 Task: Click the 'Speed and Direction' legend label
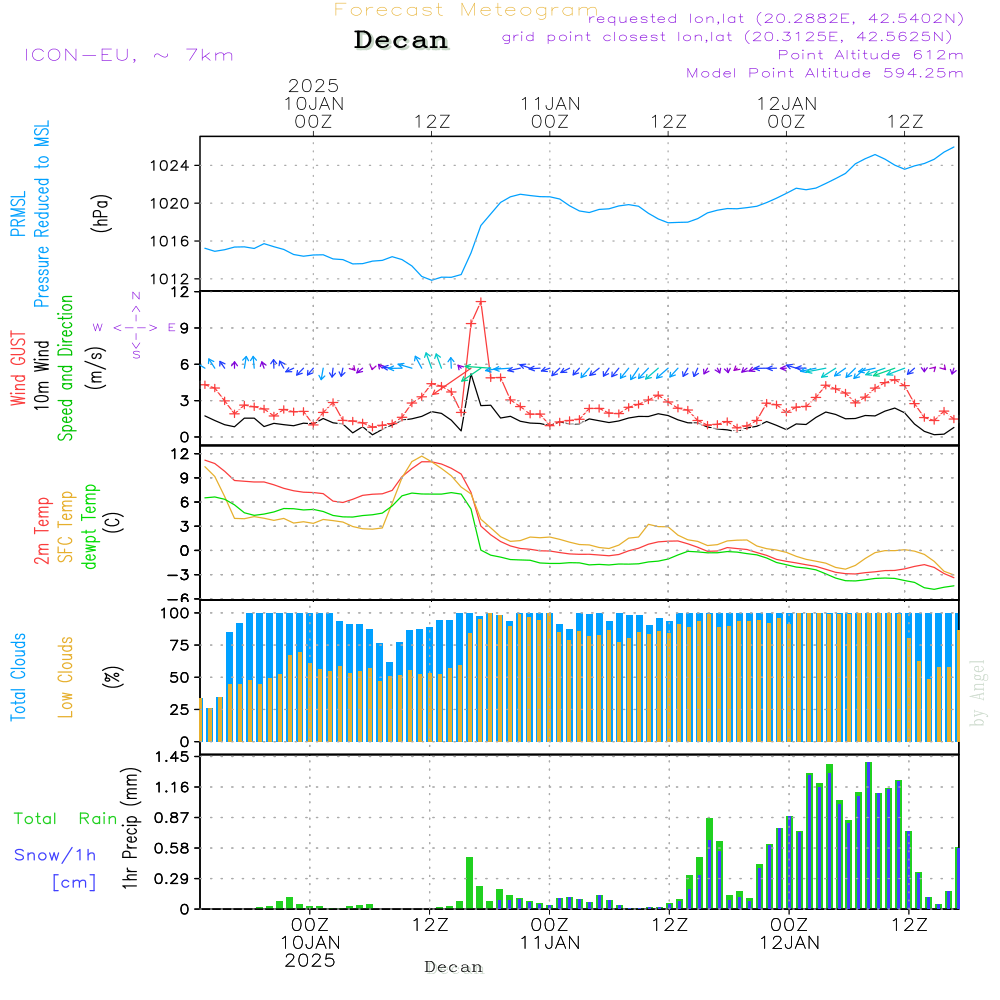[66, 368]
